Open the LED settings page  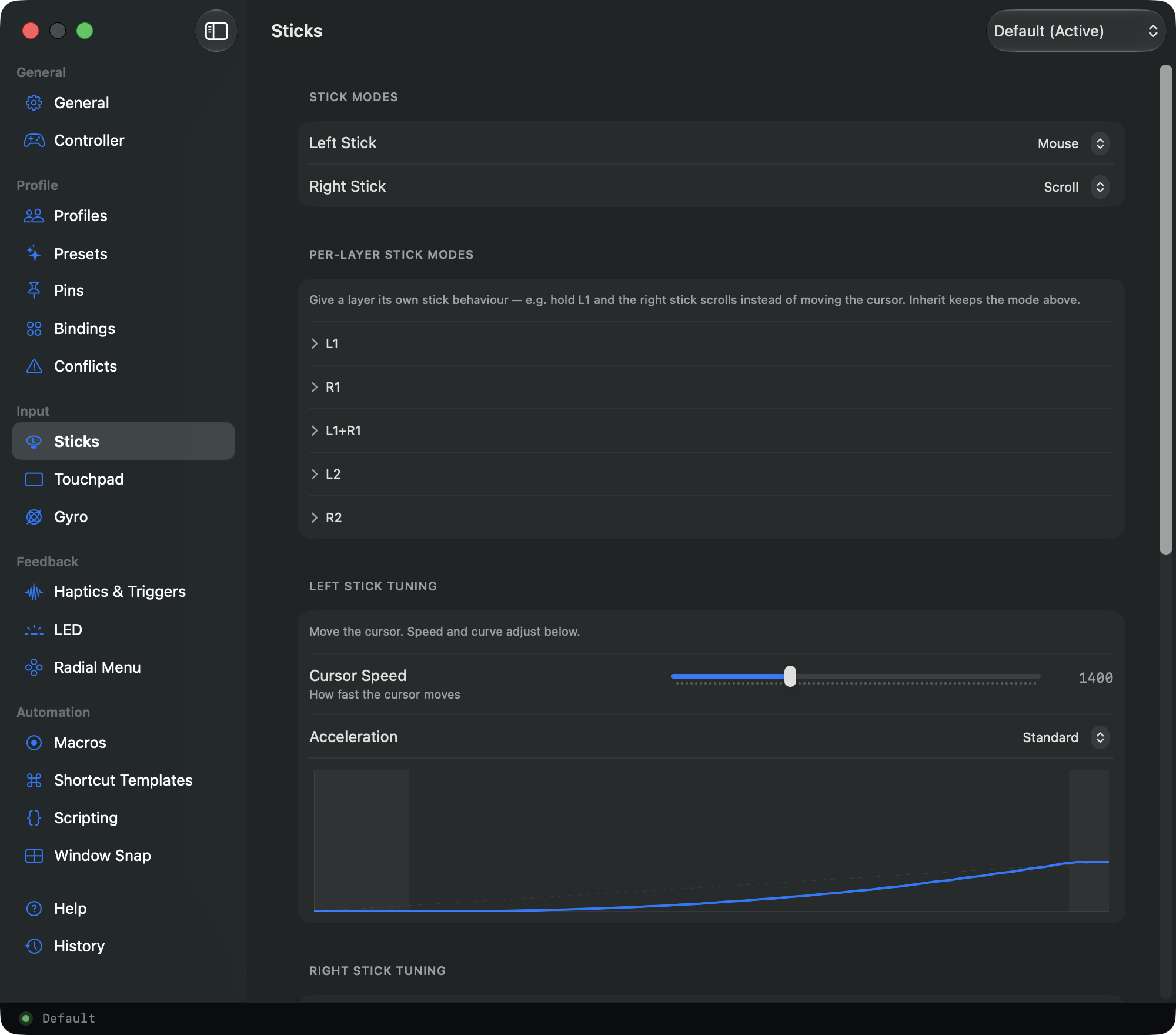123,630
